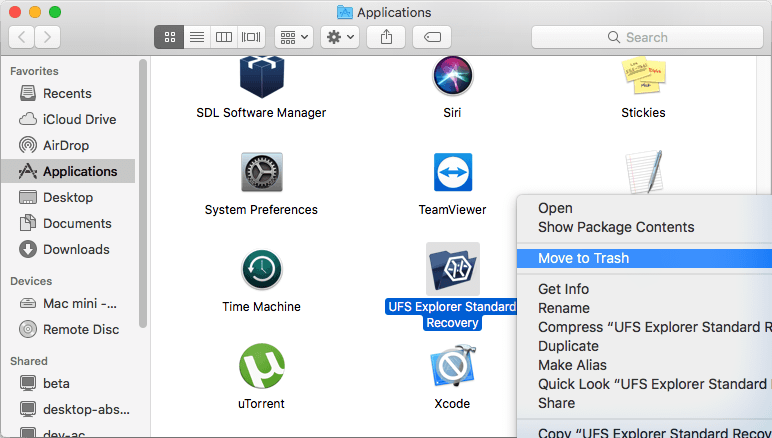Click the Share toolbar button

pos(386,37)
